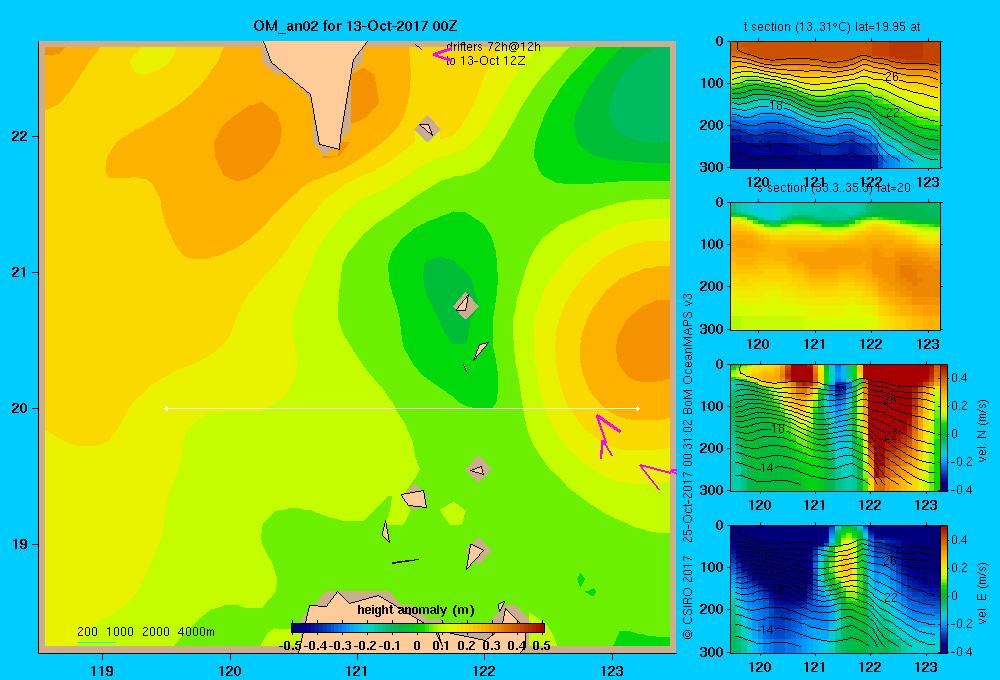Click latitude label 21 on the main map
The height and width of the screenshot is (680, 1000).
coord(20,272)
